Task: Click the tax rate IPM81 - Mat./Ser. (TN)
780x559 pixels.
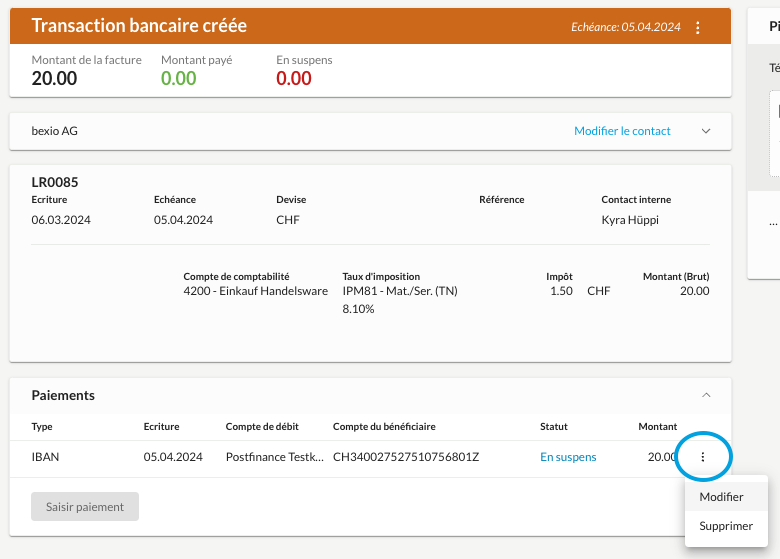Action: pyautogui.click(x=400, y=291)
